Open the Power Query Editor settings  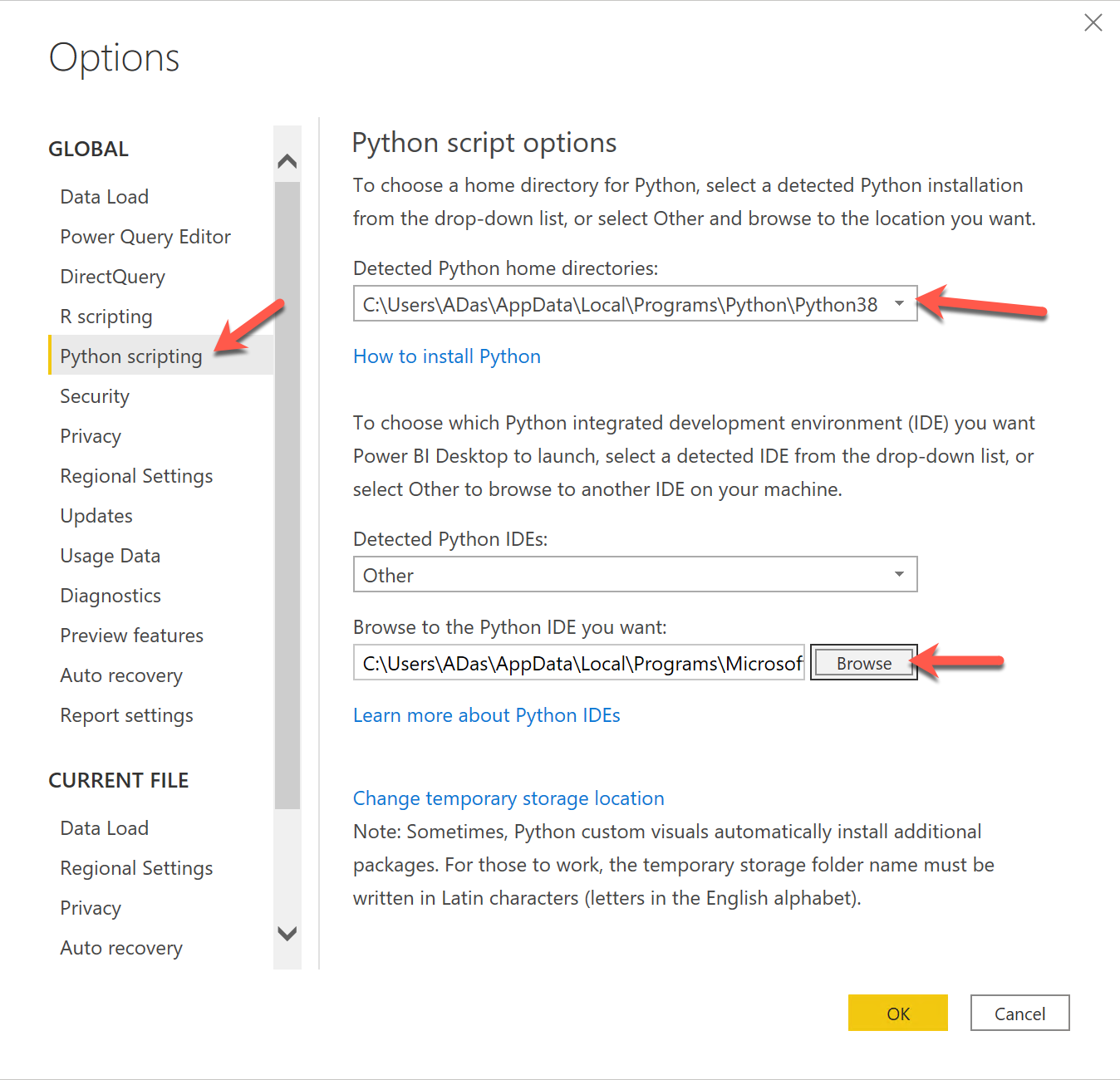(145, 236)
